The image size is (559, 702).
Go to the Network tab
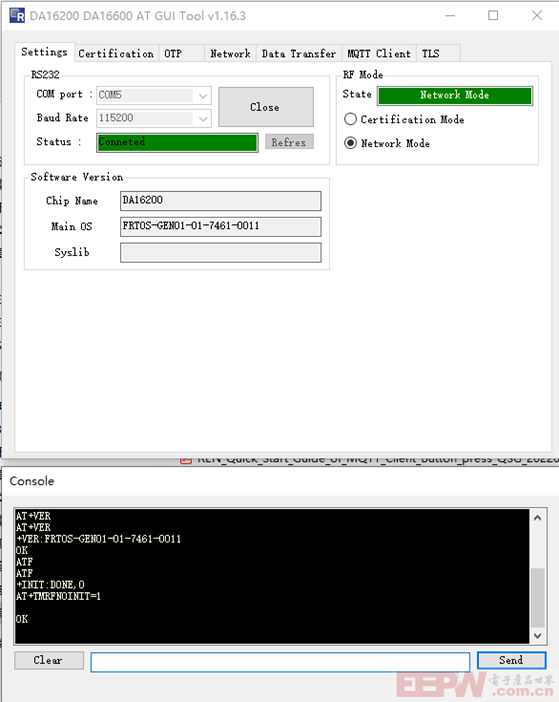230,53
